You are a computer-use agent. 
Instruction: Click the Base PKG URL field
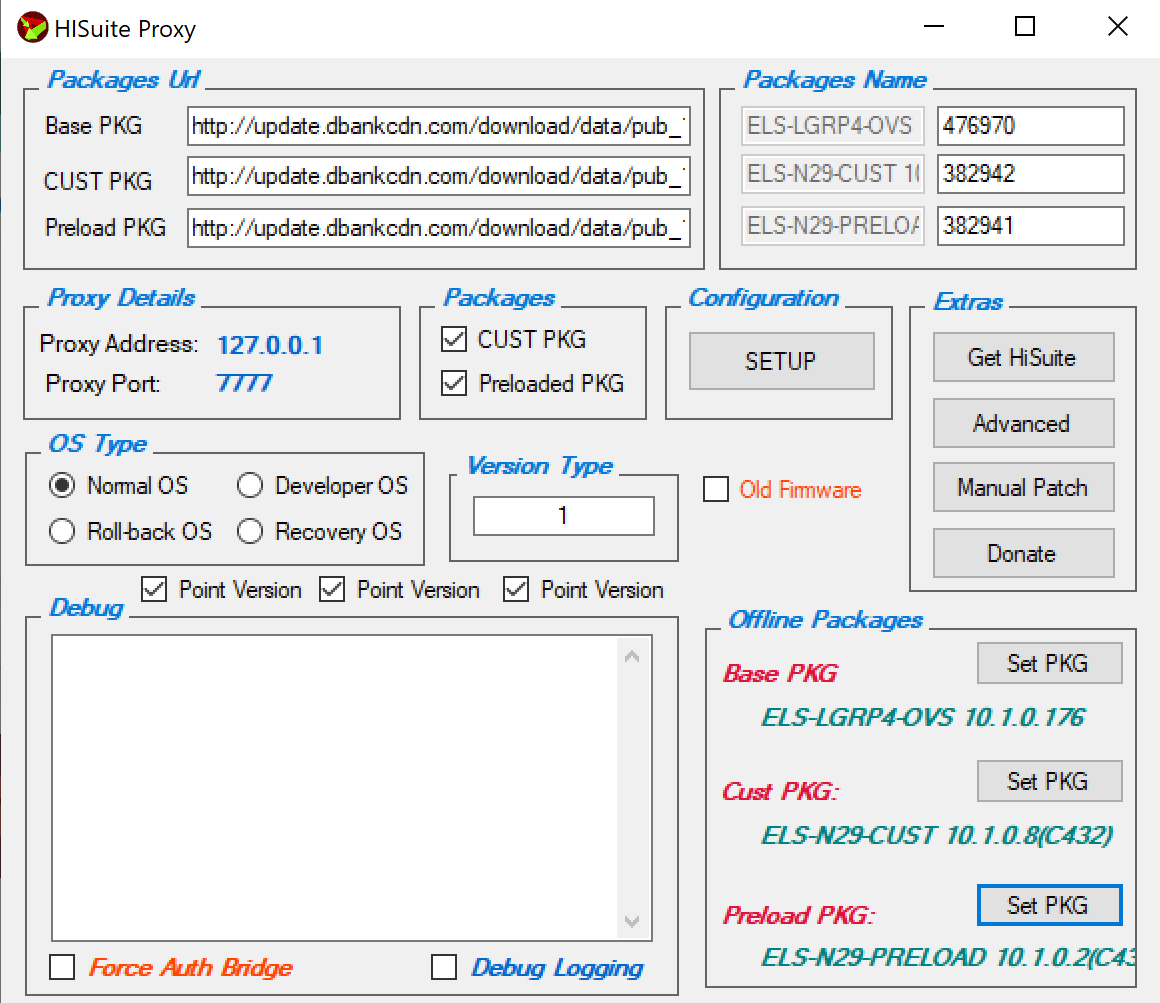439,126
